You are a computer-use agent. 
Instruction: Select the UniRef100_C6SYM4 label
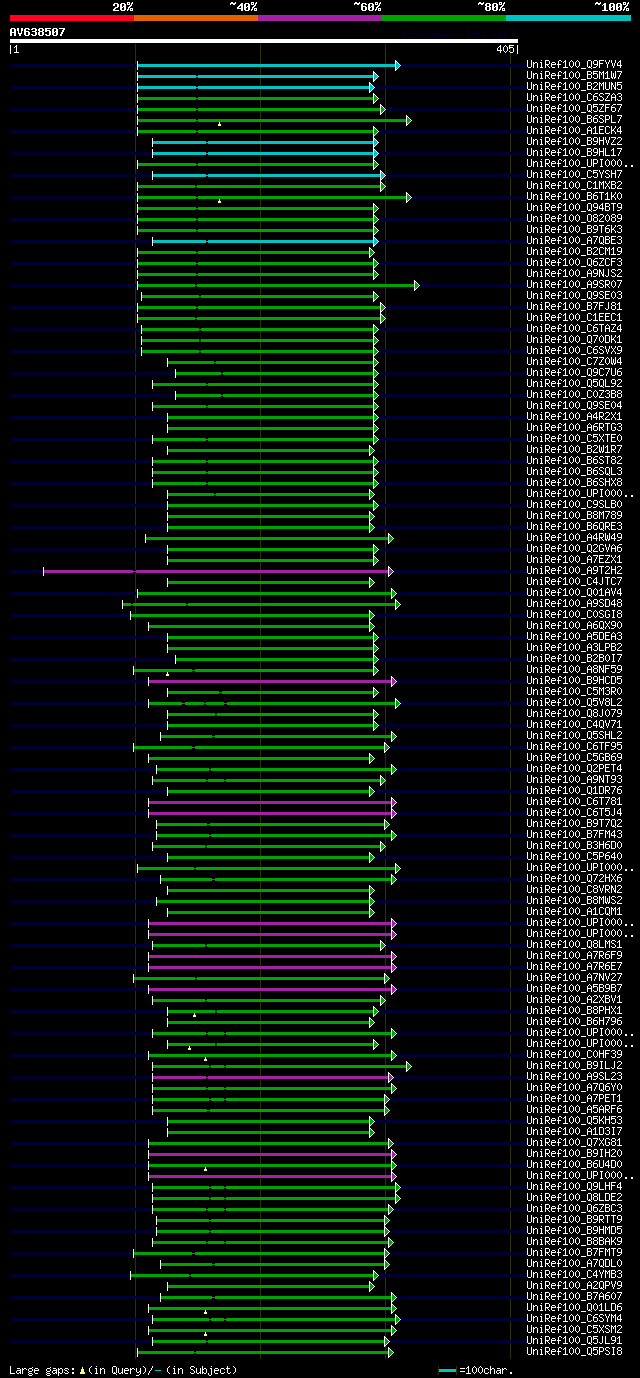pyautogui.click(x=574, y=1319)
